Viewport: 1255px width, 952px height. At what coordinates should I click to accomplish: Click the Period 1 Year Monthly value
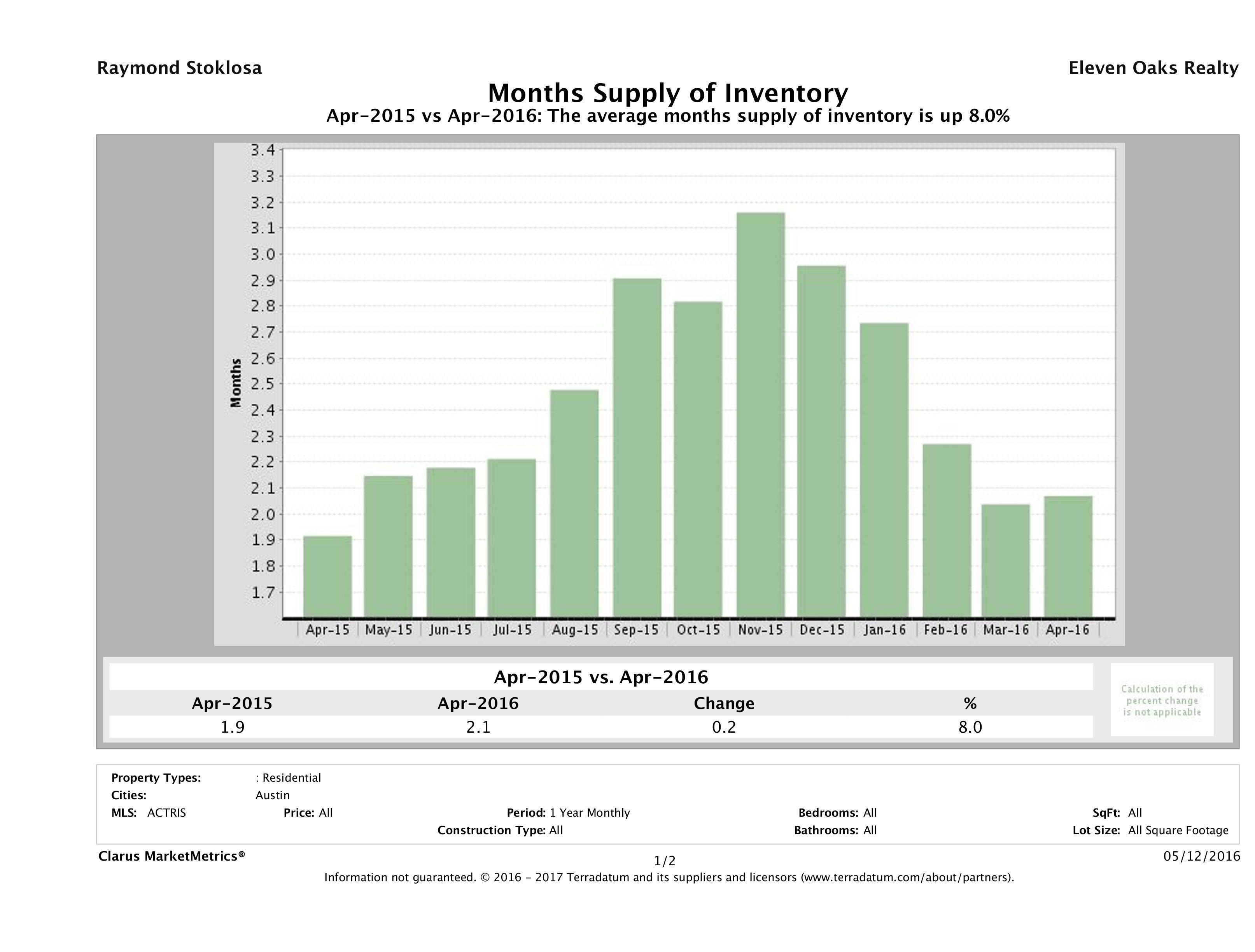pos(590,812)
